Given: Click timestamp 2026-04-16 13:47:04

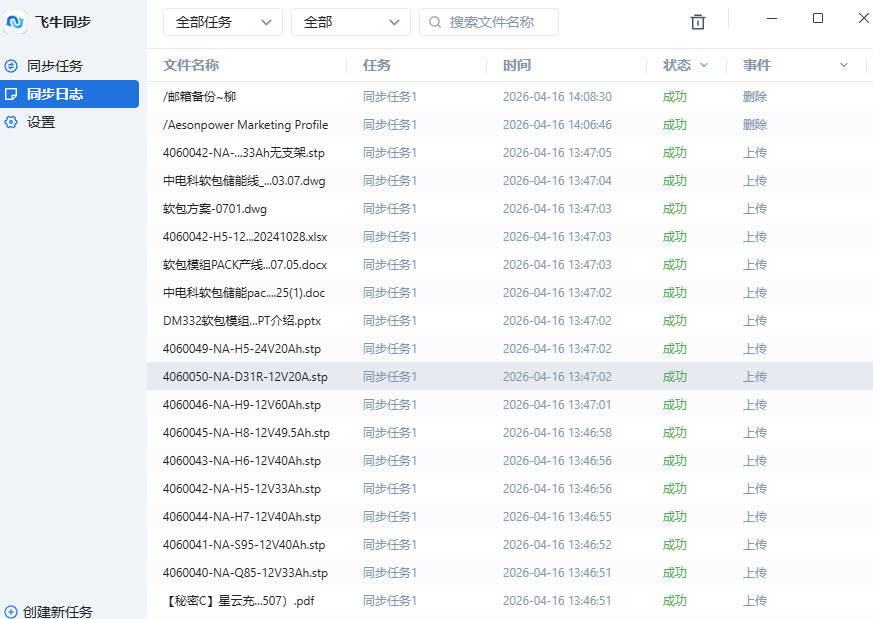Looking at the screenshot, I should coord(557,181).
